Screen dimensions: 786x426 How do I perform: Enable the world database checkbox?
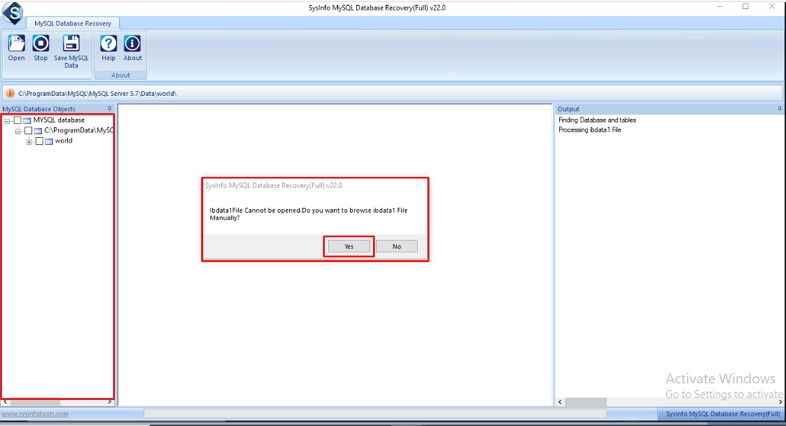coord(39,141)
